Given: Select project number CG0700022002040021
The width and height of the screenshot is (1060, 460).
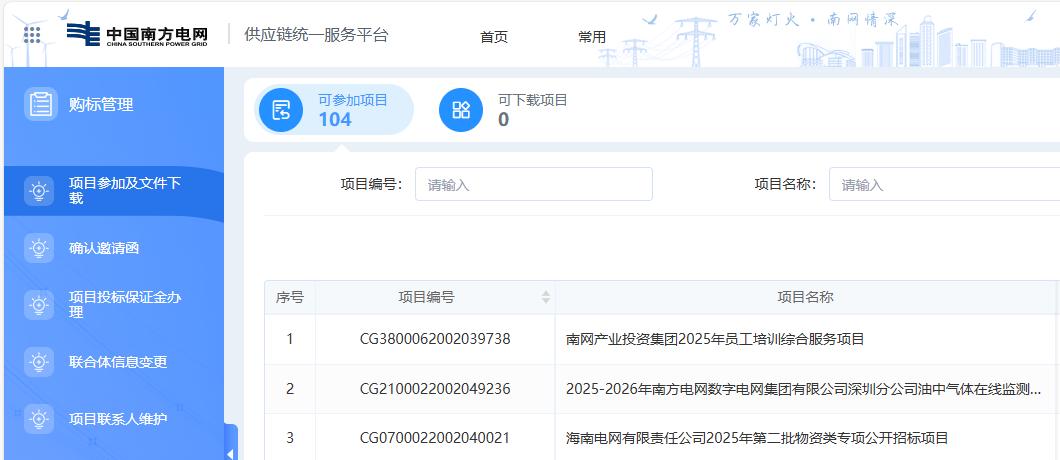Looking at the screenshot, I should pos(435,438).
